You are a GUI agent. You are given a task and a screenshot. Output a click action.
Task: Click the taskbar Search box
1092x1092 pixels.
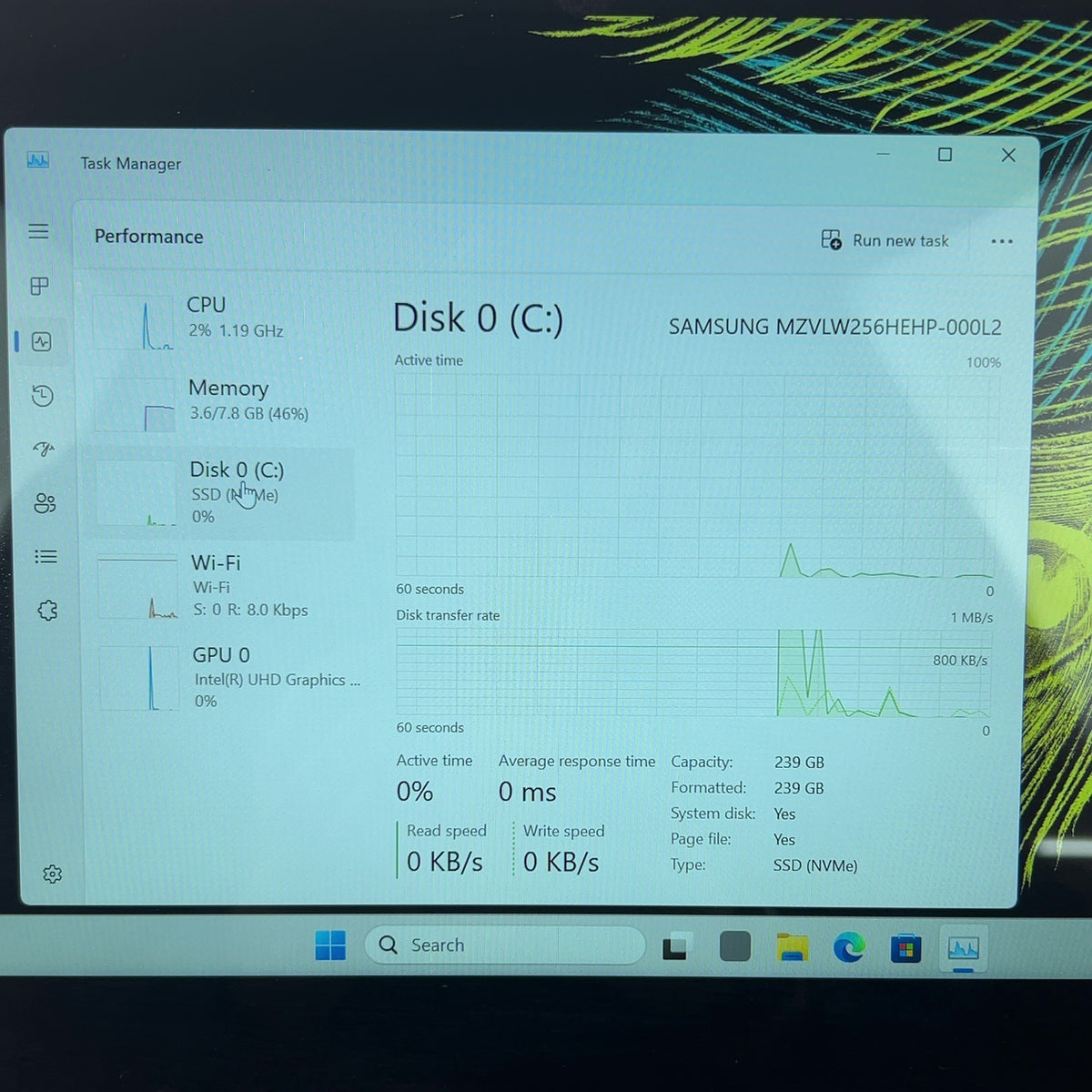[505, 945]
